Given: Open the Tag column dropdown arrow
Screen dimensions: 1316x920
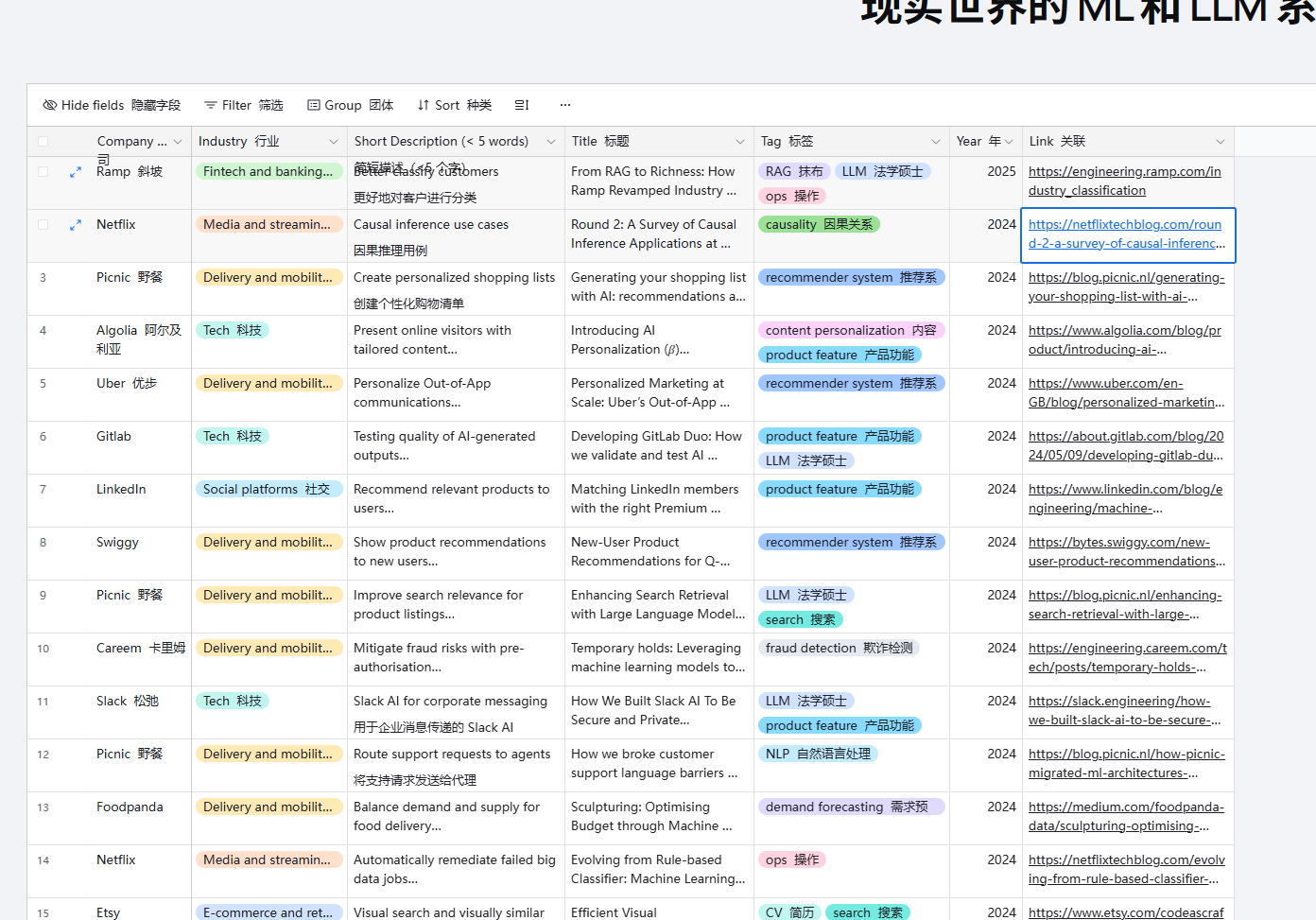Looking at the screenshot, I should coord(936,142).
